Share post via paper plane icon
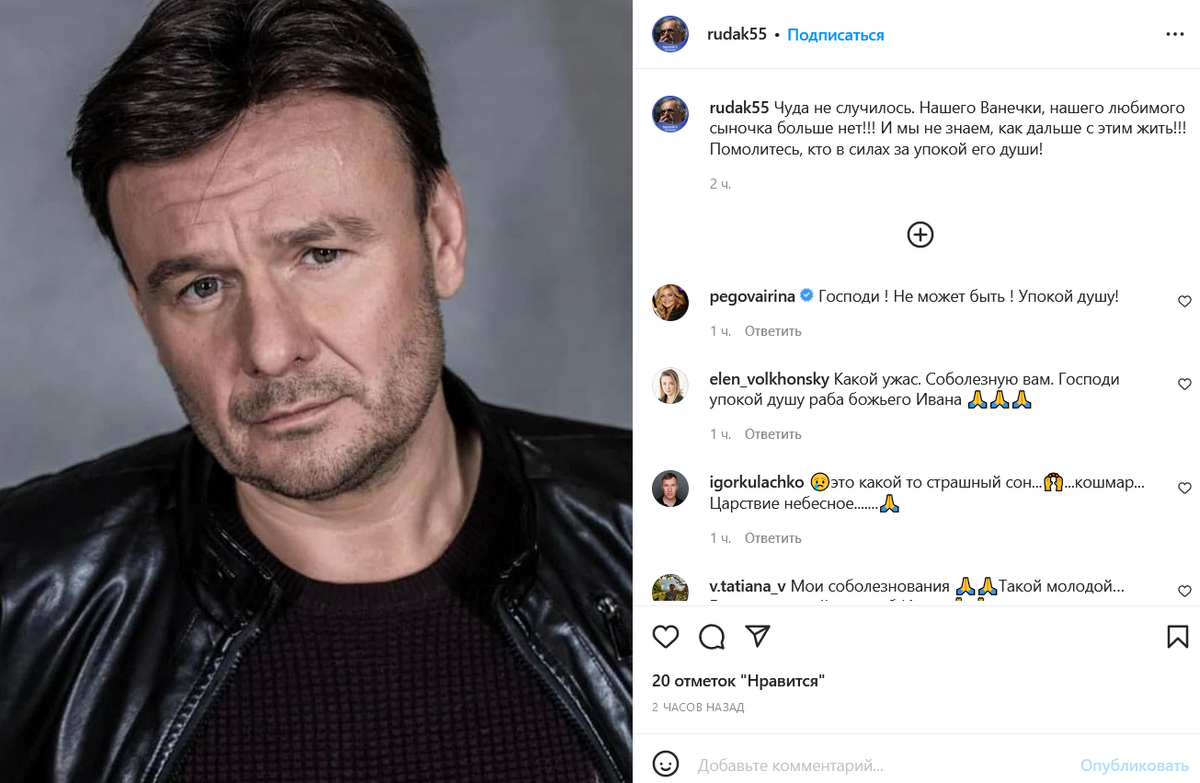This screenshot has height=783, width=1200. (758, 637)
